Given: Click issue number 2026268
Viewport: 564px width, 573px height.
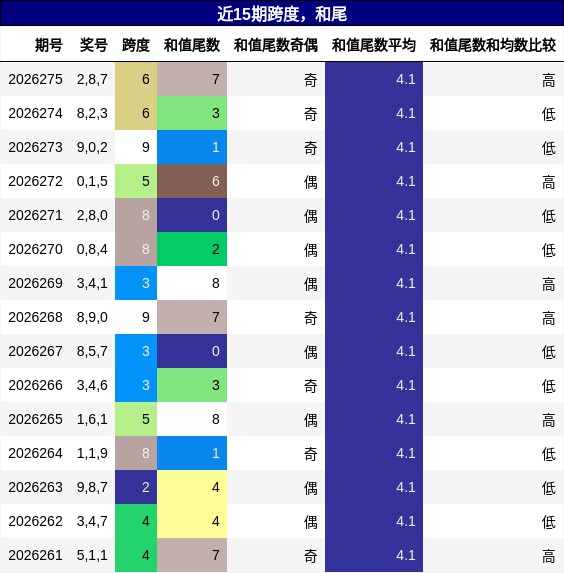Looking at the screenshot, I should (x=35, y=317).
